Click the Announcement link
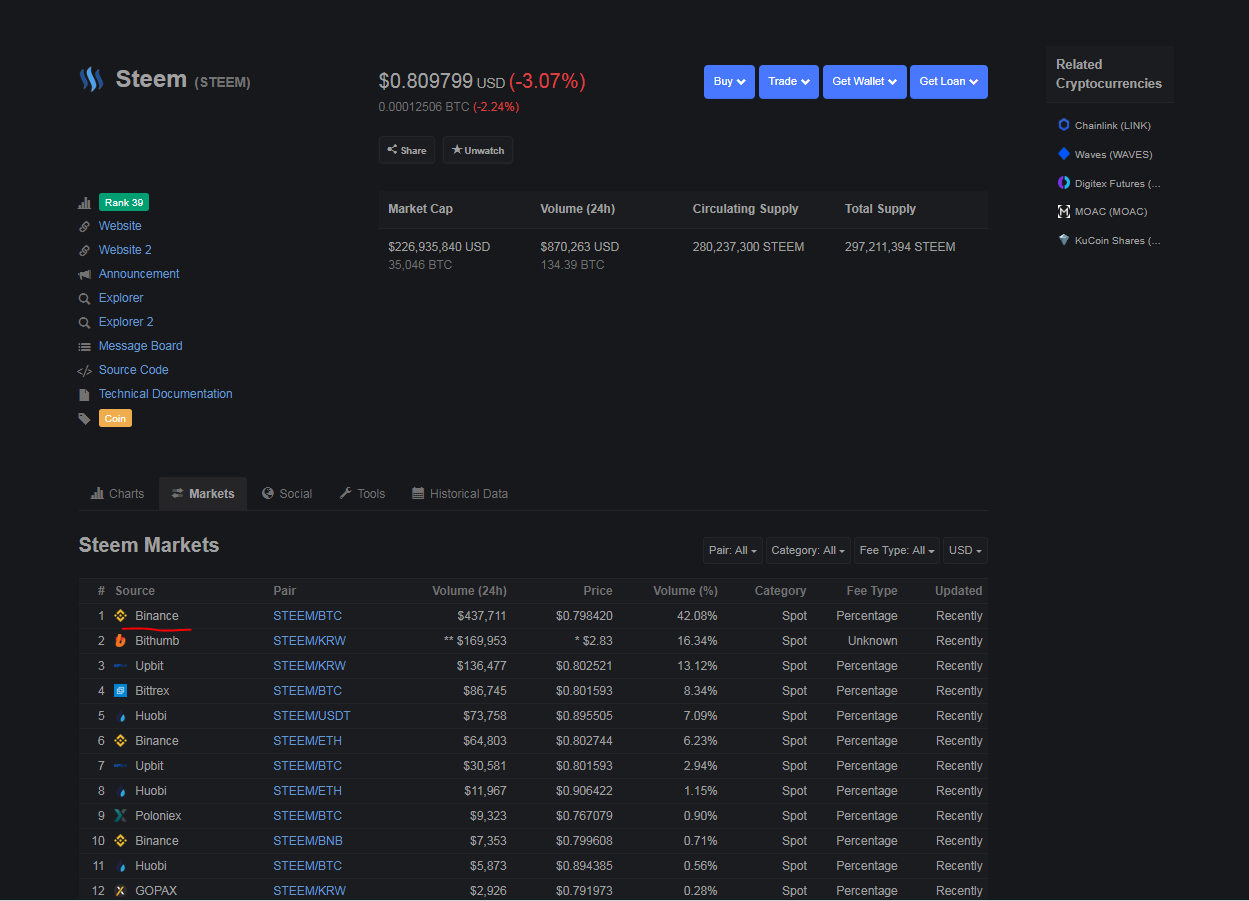The image size is (1249, 901). click(x=139, y=274)
